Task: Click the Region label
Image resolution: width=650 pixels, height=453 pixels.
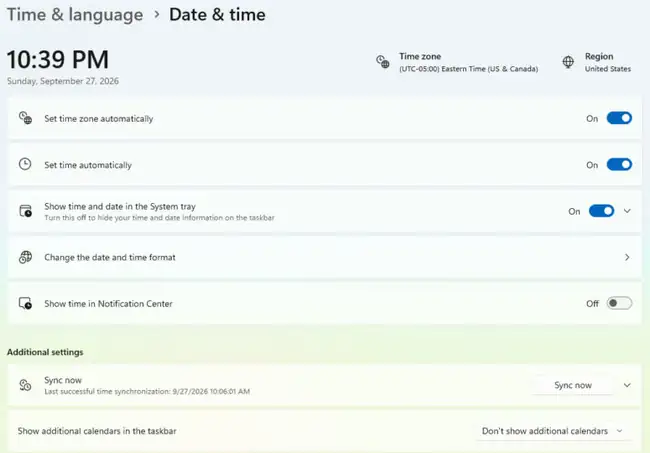Action: pyautogui.click(x=599, y=56)
